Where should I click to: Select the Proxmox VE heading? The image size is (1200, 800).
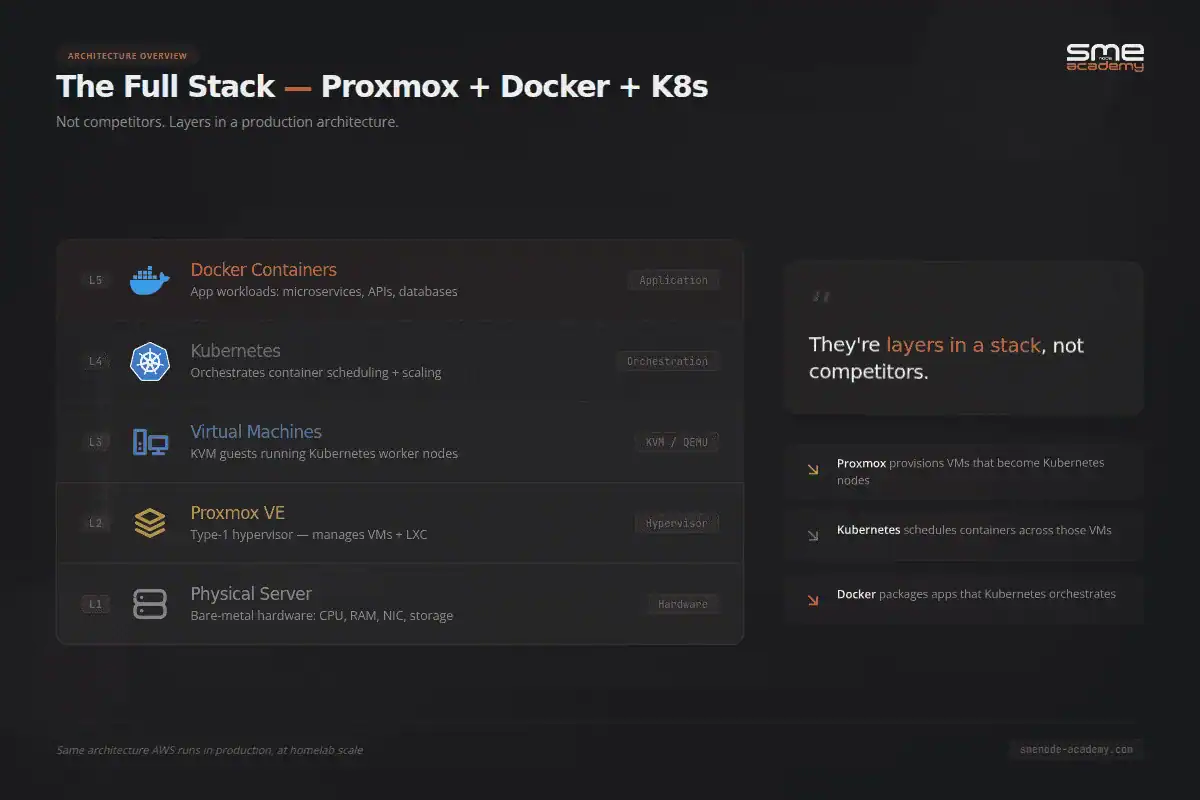(x=238, y=513)
